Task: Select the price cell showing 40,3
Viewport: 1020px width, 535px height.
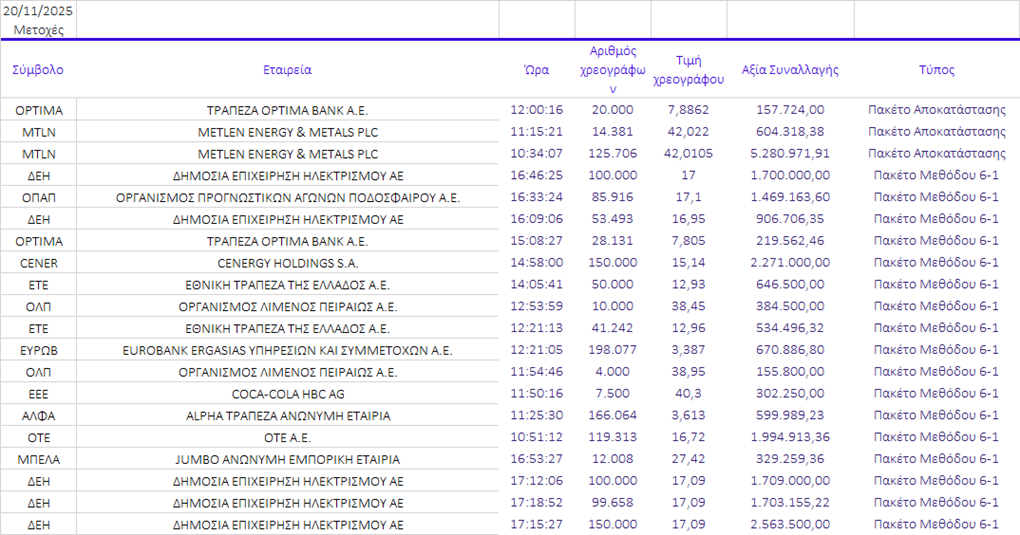Action: click(688, 394)
